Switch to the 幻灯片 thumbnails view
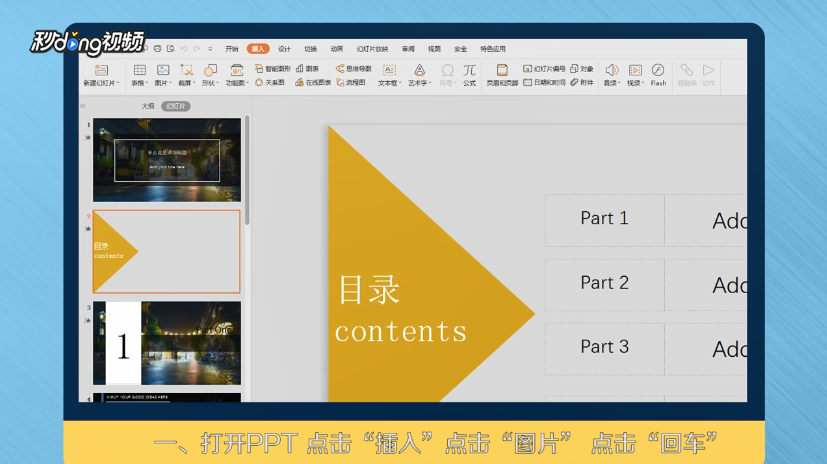Viewport: 827px width, 464px height. click(x=176, y=106)
